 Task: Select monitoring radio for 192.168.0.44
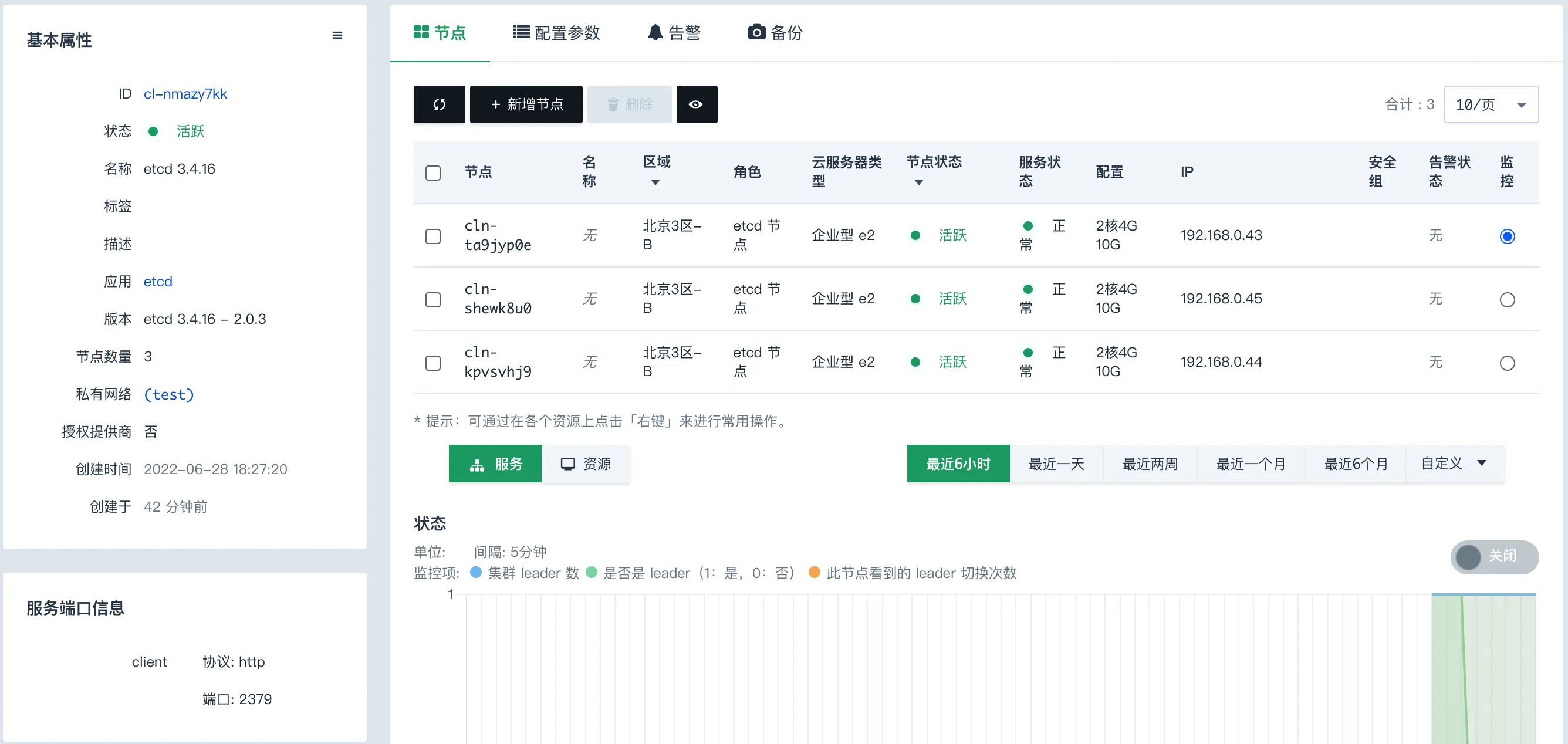tap(1506, 363)
